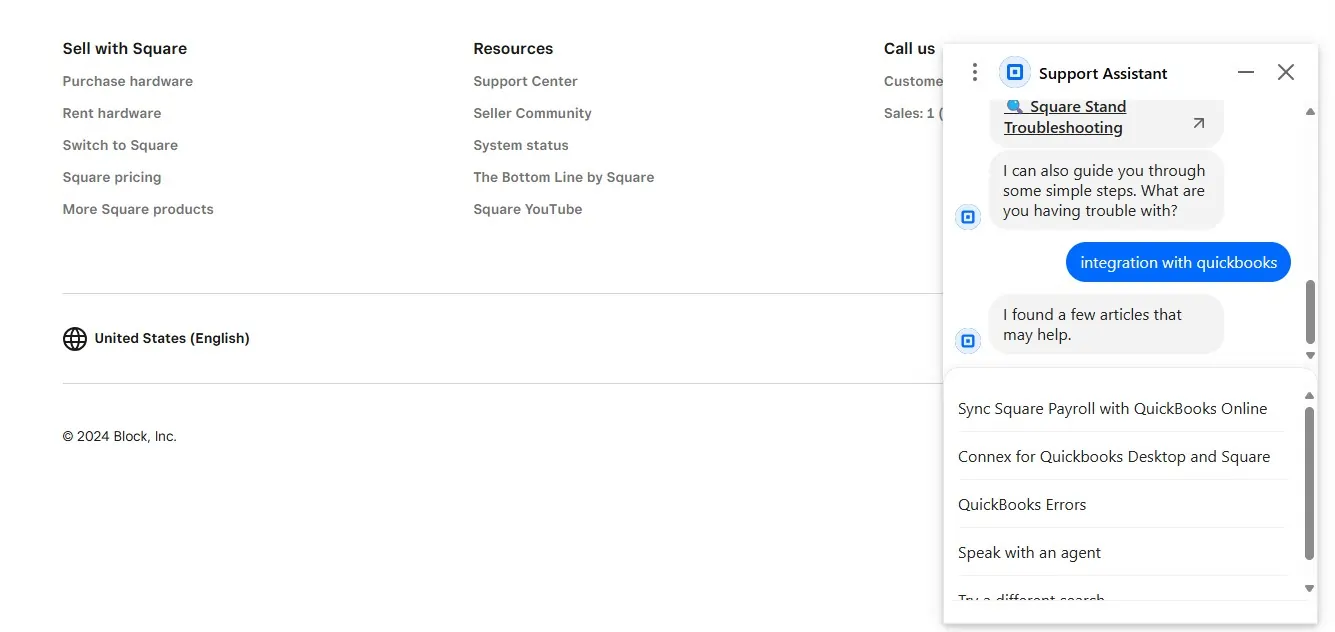Open the Purchase hardware link
Screen dimensions: 1335x632
point(127,81)
